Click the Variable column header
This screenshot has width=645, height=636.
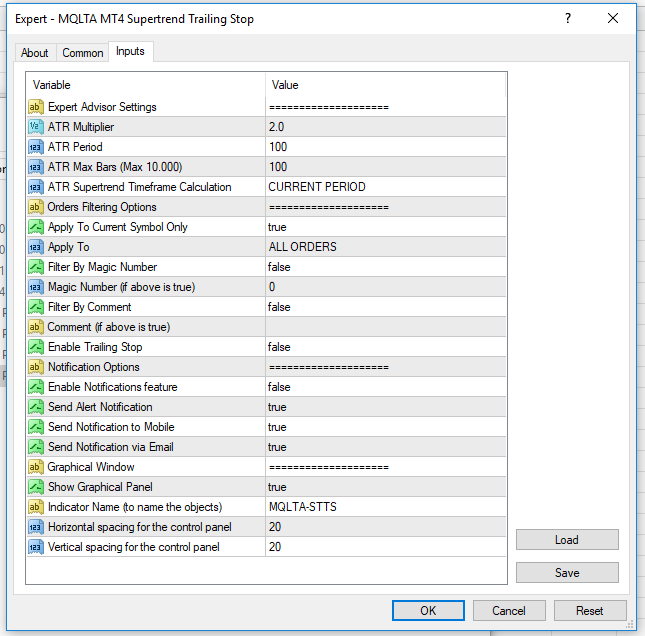(x=146, y=85)
